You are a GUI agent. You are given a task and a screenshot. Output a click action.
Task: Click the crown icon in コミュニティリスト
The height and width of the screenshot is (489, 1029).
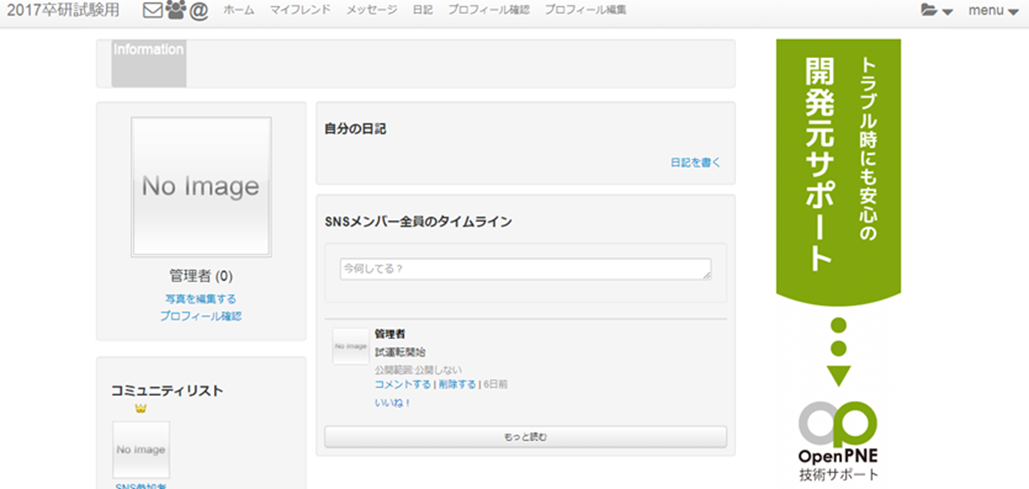coord(140,408)
